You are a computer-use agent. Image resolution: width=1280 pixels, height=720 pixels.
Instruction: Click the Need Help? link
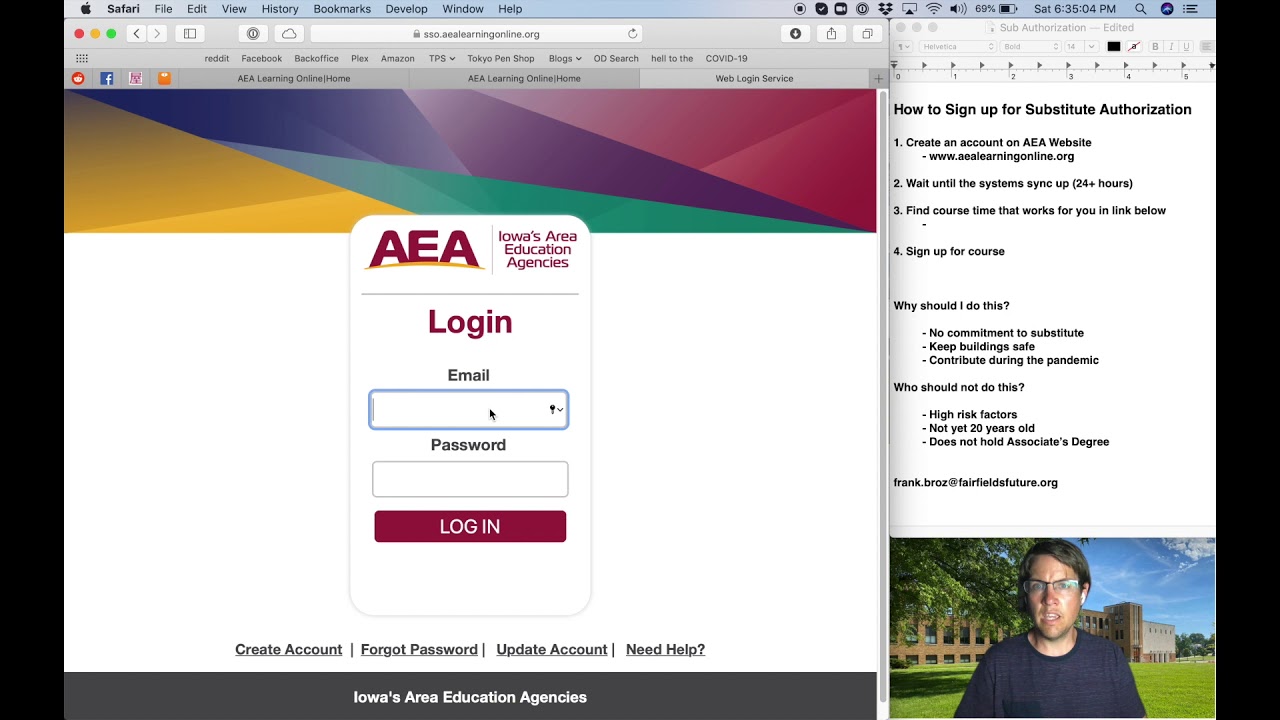[x=665, y=650]
